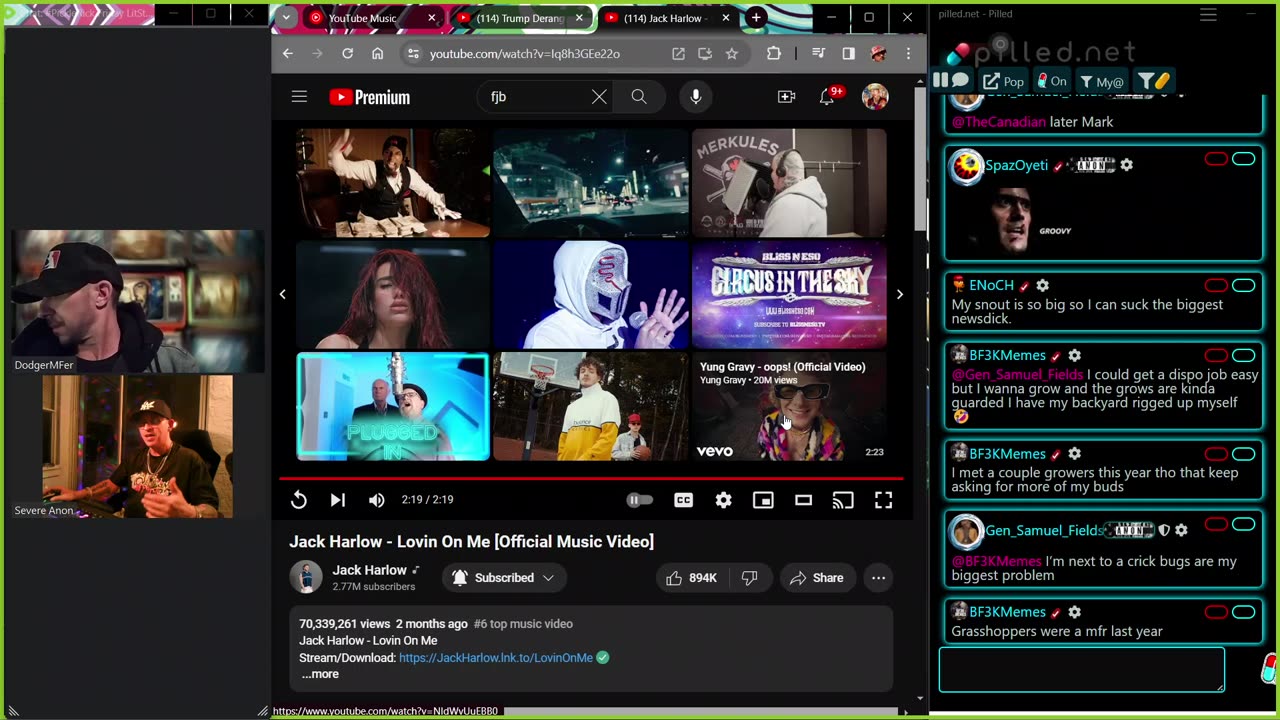This screenshot has height=720, width=1280.
Task: Open the Create video menu
Action: tap(787, 97)
